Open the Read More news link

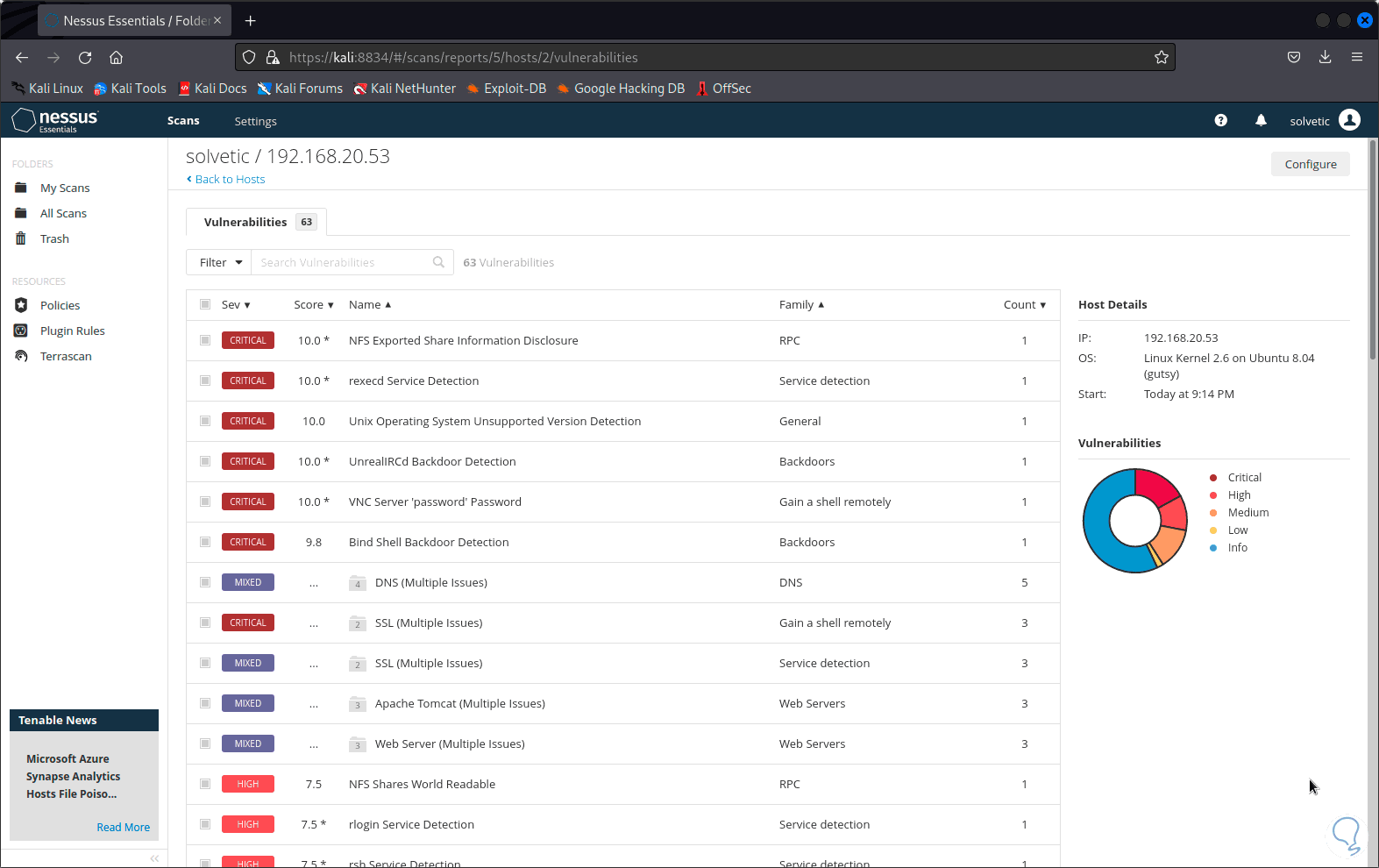123,827
